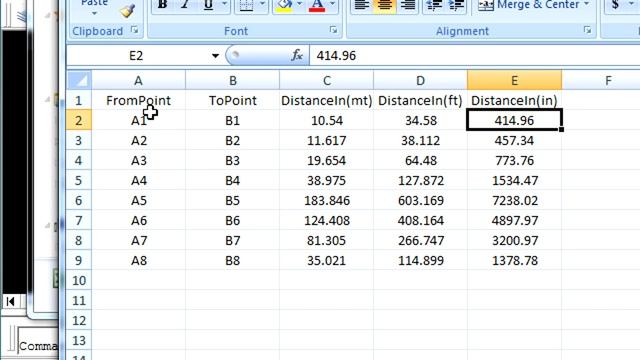Screen dimensions: 640x360
Task: Click the formula bar showing 414.96
Action: click(475, 56)
